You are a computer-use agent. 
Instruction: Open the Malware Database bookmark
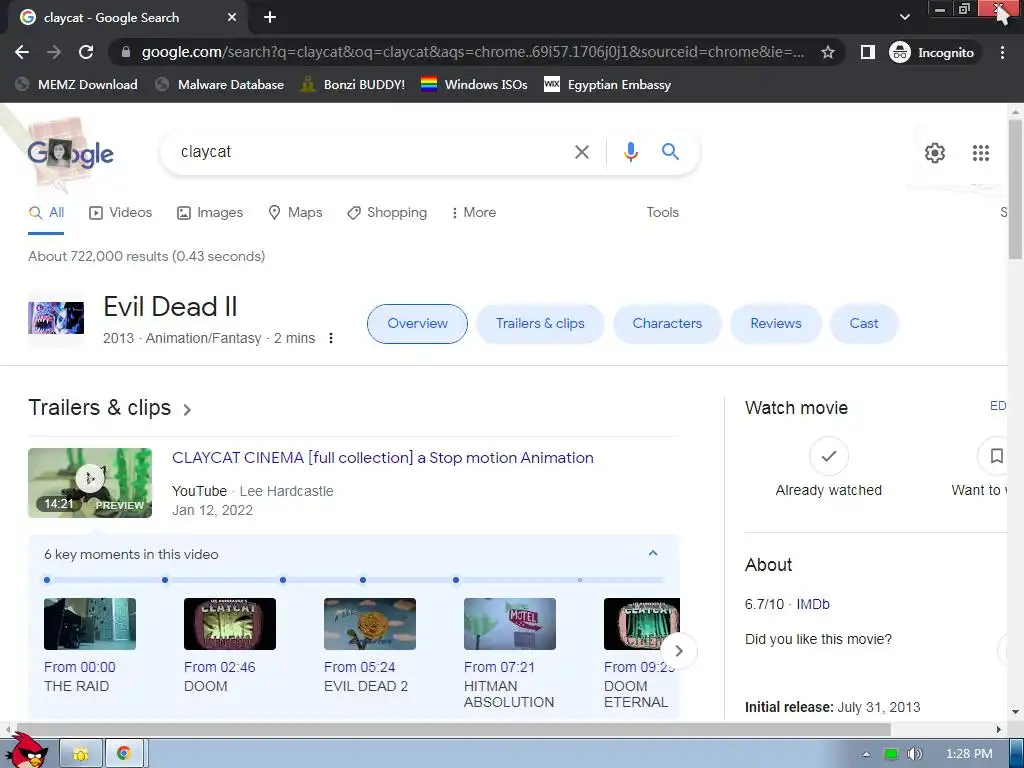click(x=219, y=84)
